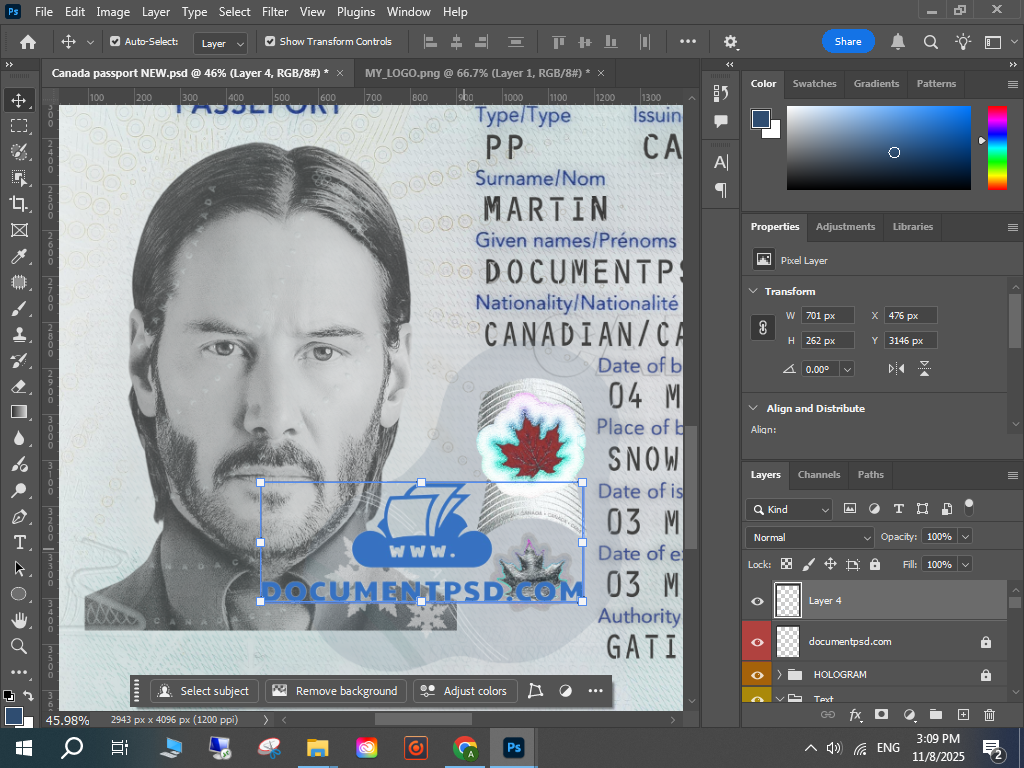The width and height of the screenshot is (1024, 768).
Task: Switch to the Channels tab
Action: (818, 474)
